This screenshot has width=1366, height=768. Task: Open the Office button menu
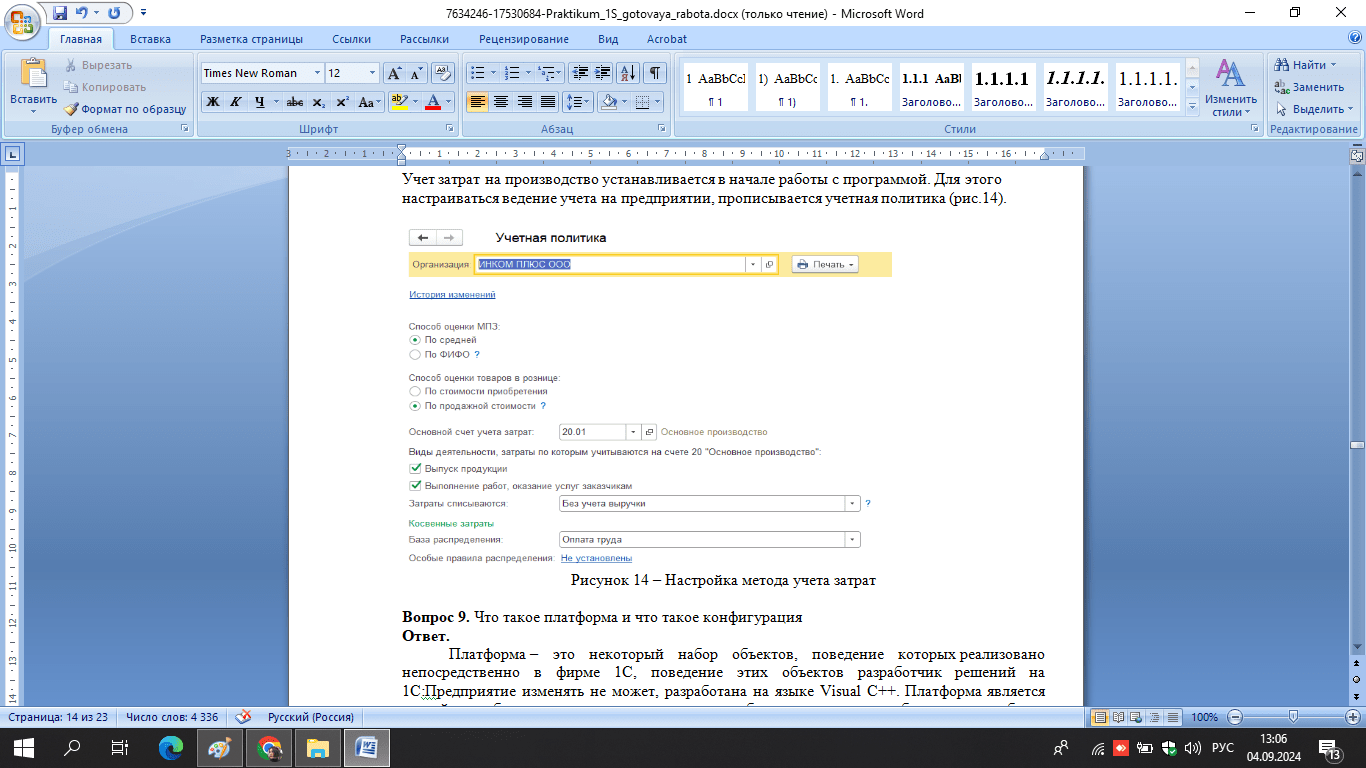pos(22,20)
